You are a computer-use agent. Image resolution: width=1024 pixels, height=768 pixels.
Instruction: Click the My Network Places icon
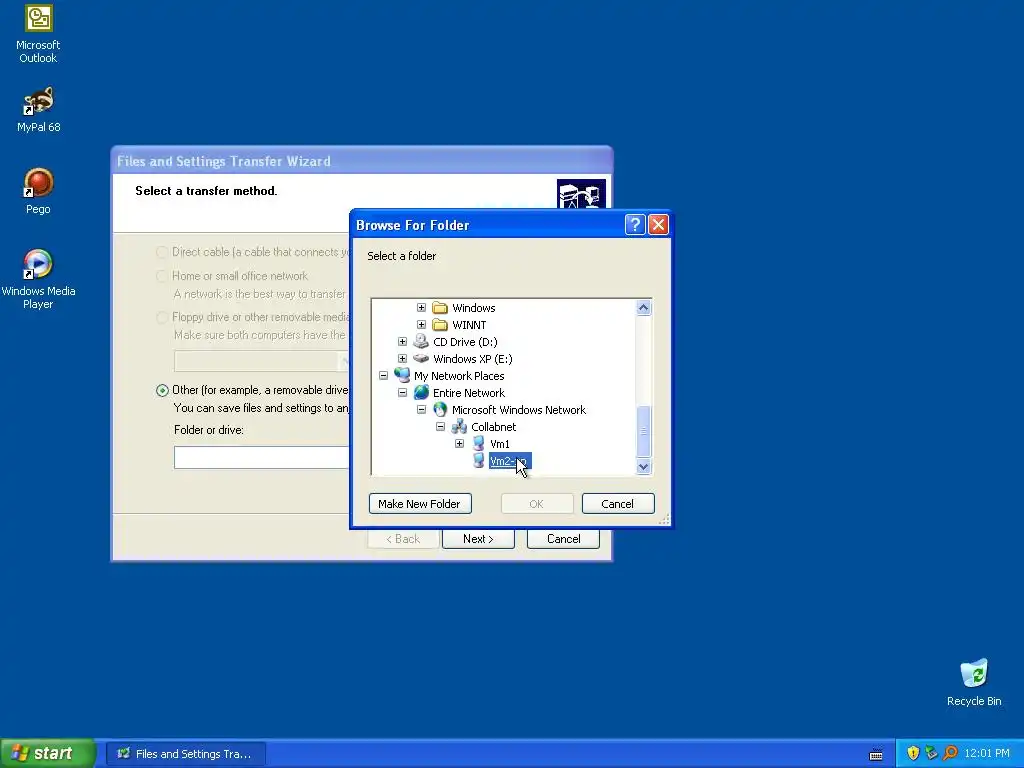pyautogui.click(x=402, y=376)
